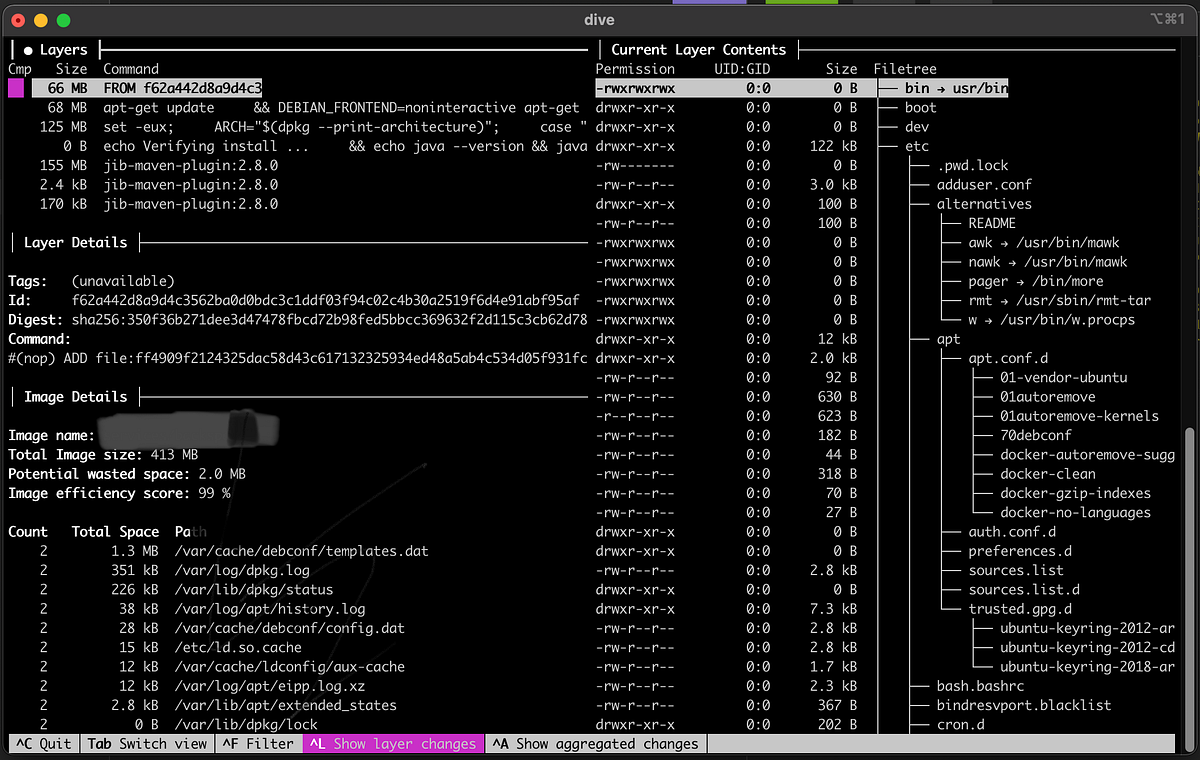Select the 70debconf file
1200x760 pixels.
[x=1036, y=435]
